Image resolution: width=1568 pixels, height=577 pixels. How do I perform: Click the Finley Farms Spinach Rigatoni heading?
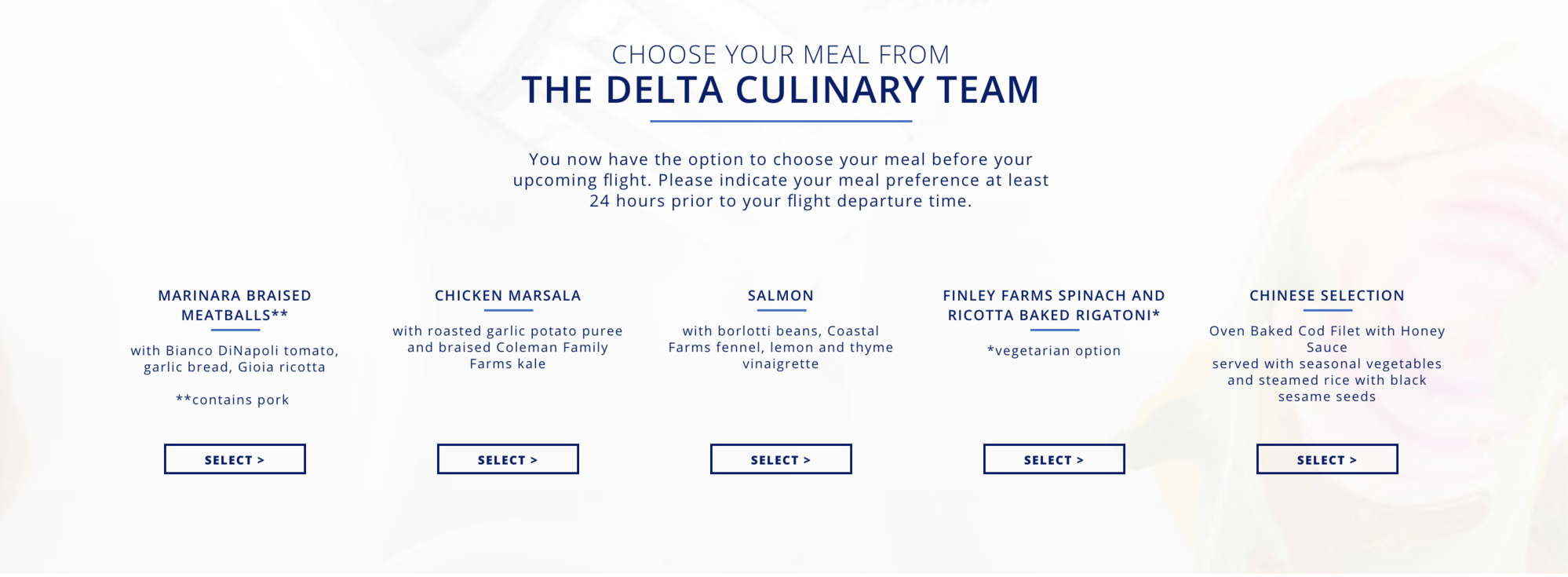coord(1054,305)
